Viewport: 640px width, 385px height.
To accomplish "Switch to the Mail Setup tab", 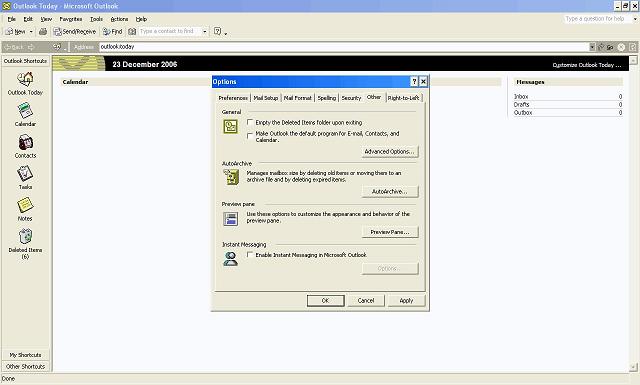I will click(x=265, y=98).
